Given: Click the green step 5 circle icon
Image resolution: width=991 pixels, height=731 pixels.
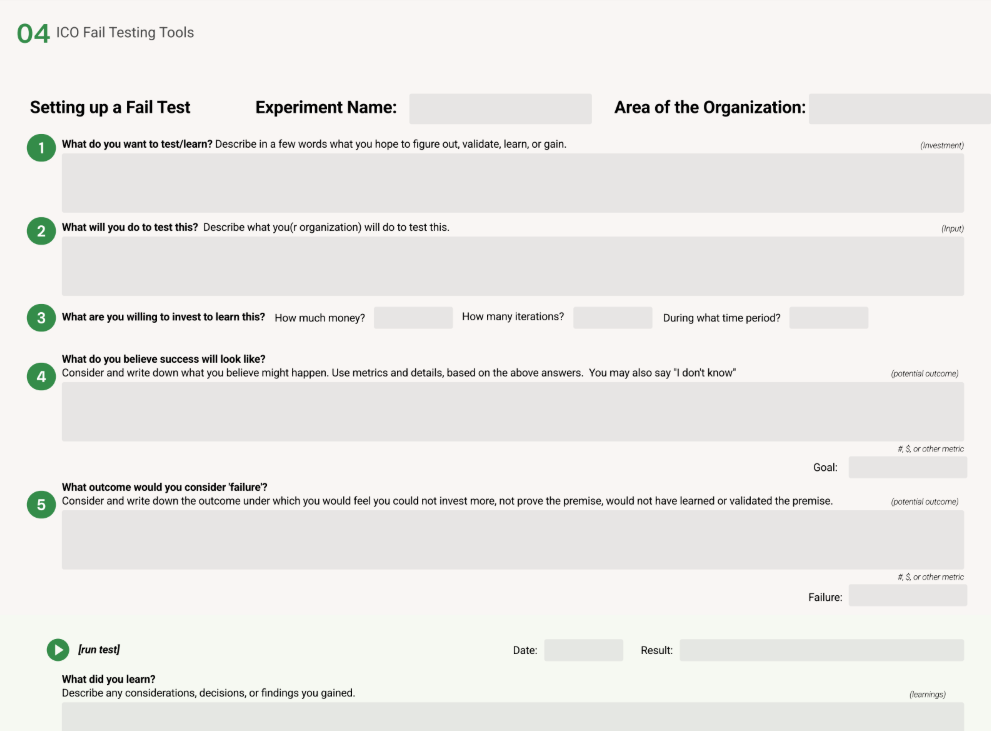Looking at the screenshot, I should (41, 505).
